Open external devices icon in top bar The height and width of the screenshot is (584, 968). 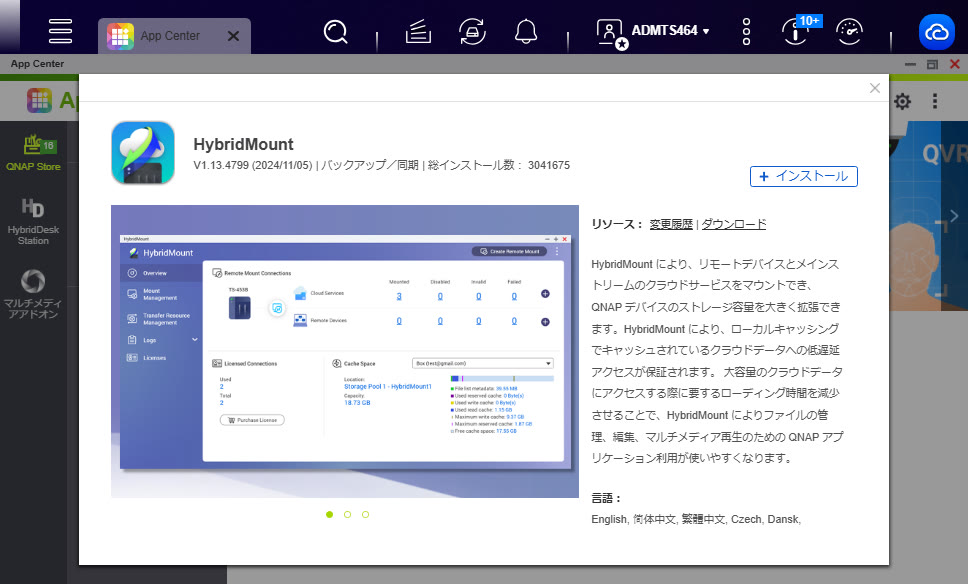tap(471, 32)
